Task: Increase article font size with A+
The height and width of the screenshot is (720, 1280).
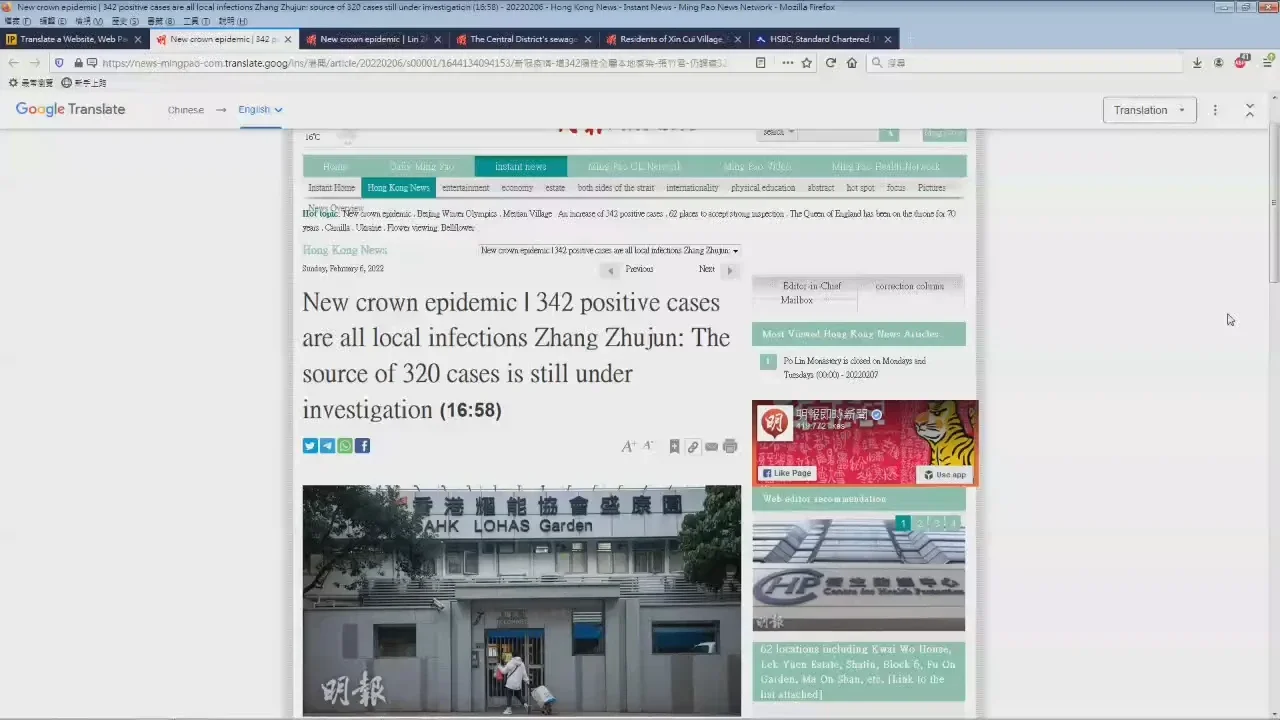Action: [x=628, y=447]
